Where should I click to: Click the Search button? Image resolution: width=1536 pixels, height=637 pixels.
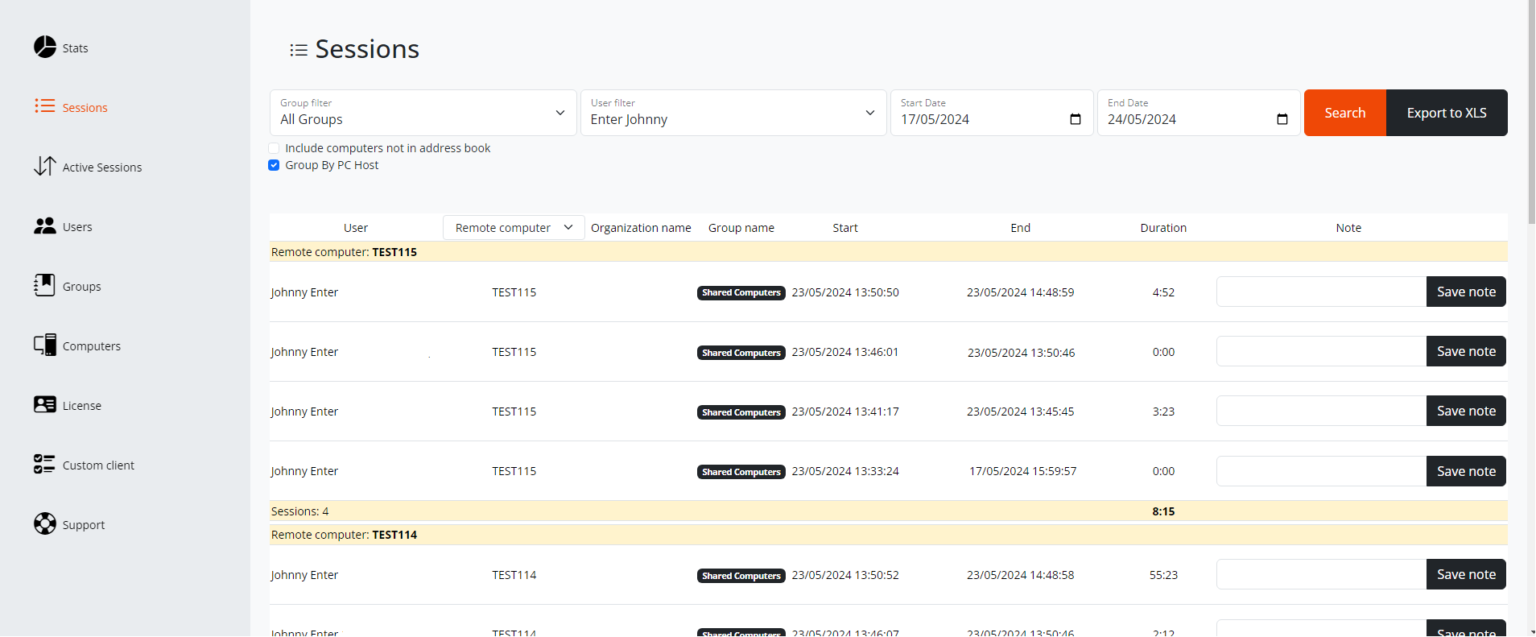coord(1344,112)
